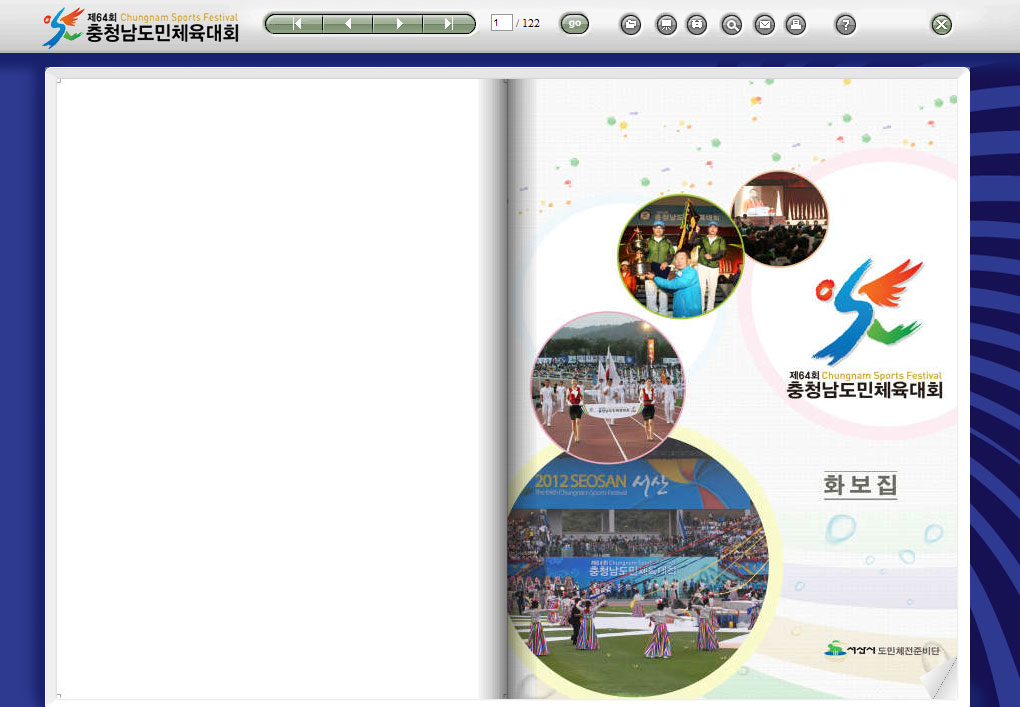Close the e-book viewer
Screen dimensions: 1020x707
coord(941,25)
